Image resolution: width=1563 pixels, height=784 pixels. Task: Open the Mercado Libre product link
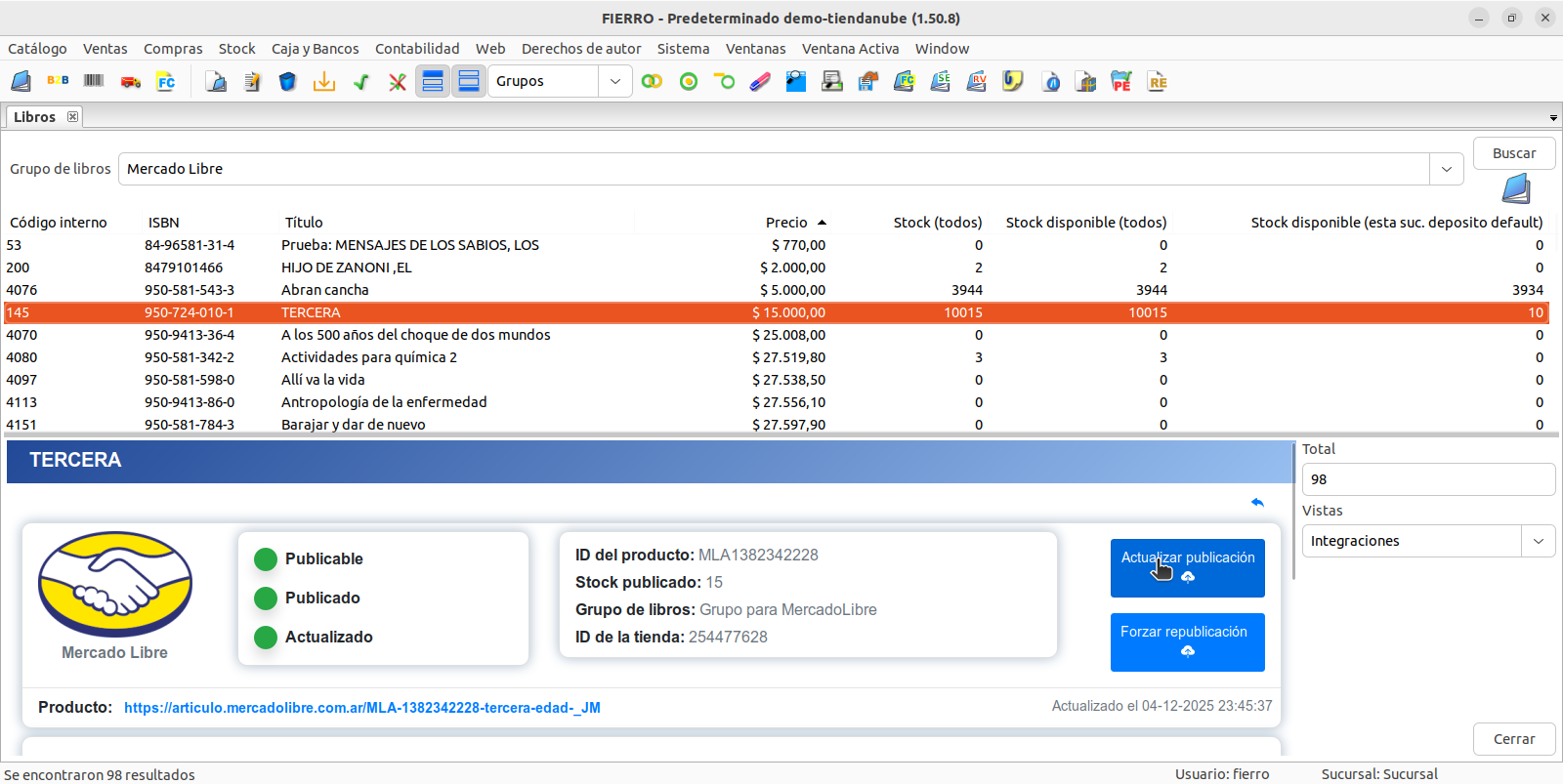[x=361, y=708]
